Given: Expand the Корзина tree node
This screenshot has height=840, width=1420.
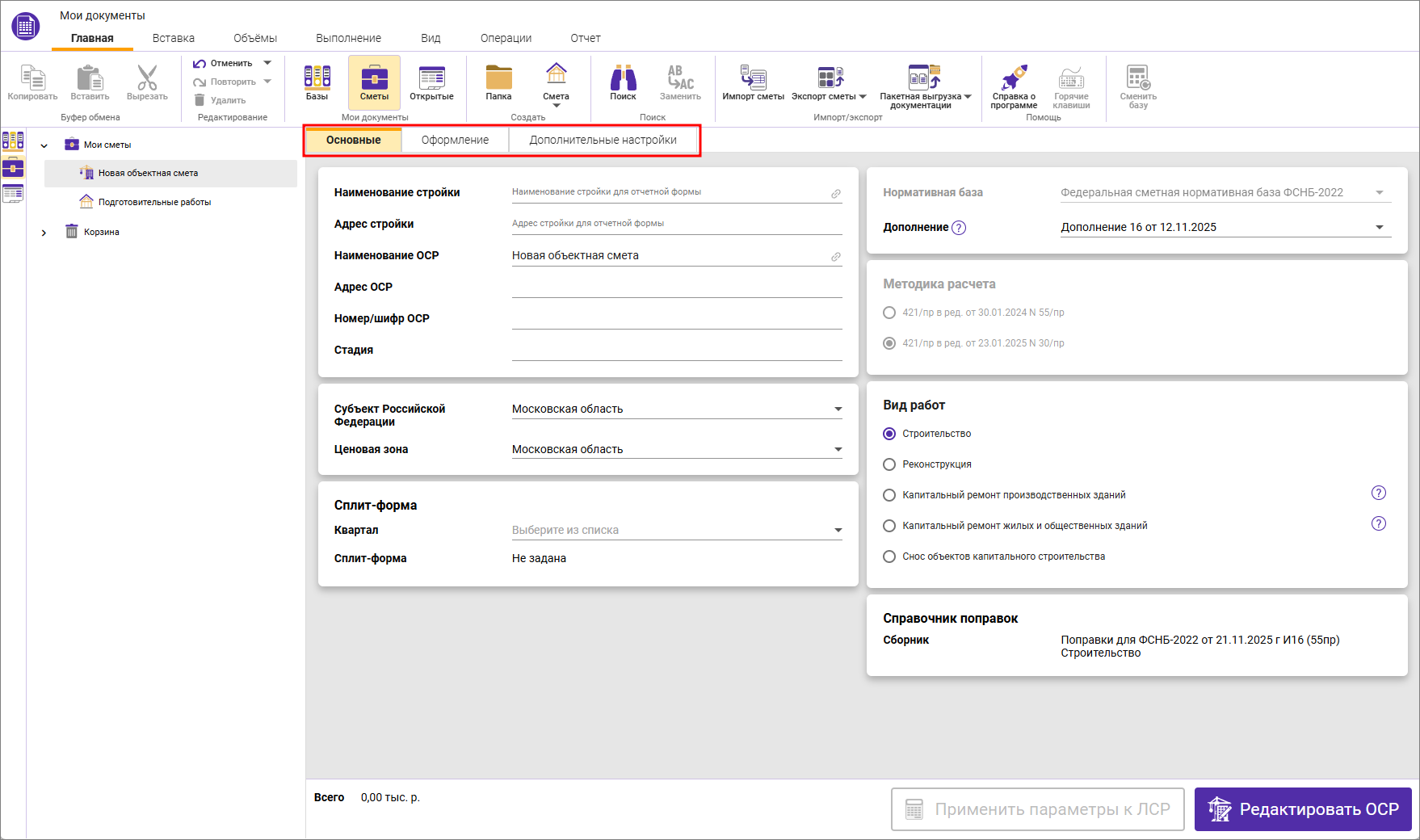Looking at the screenshot, I should pyautogui.click(x=44, y=233).
